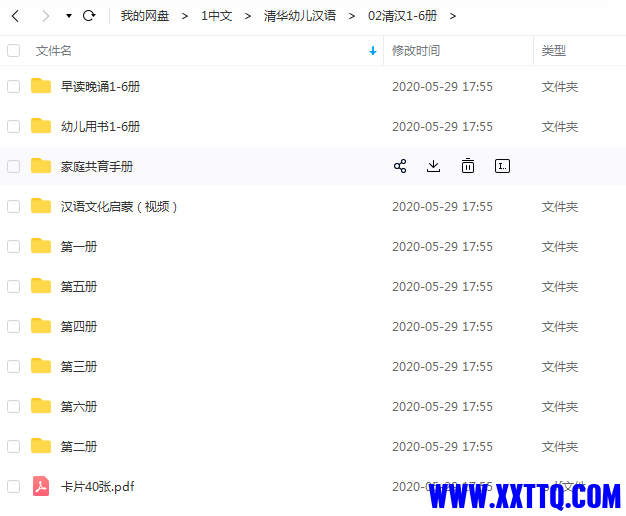Image resolution: width=626 pixels, height=516 pixels.
Task: Click 幼儿用书1-6册 folder icon
Action: [41, 125]
